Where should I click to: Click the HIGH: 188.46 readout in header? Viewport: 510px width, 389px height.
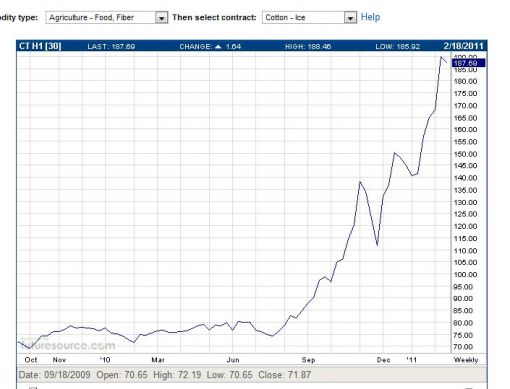pyautogui.click(x=308, y=46)
